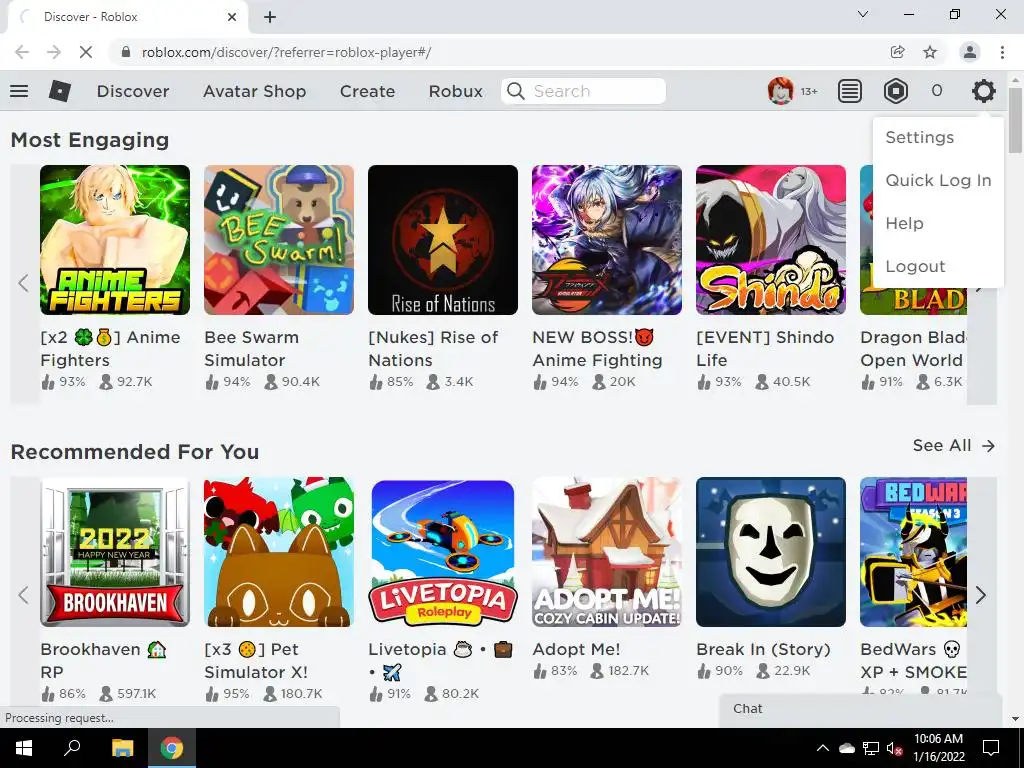The width and height of the screenshot is (1024, 768).
Task: Open the taskbar clock and date
Action: point(938,748)
